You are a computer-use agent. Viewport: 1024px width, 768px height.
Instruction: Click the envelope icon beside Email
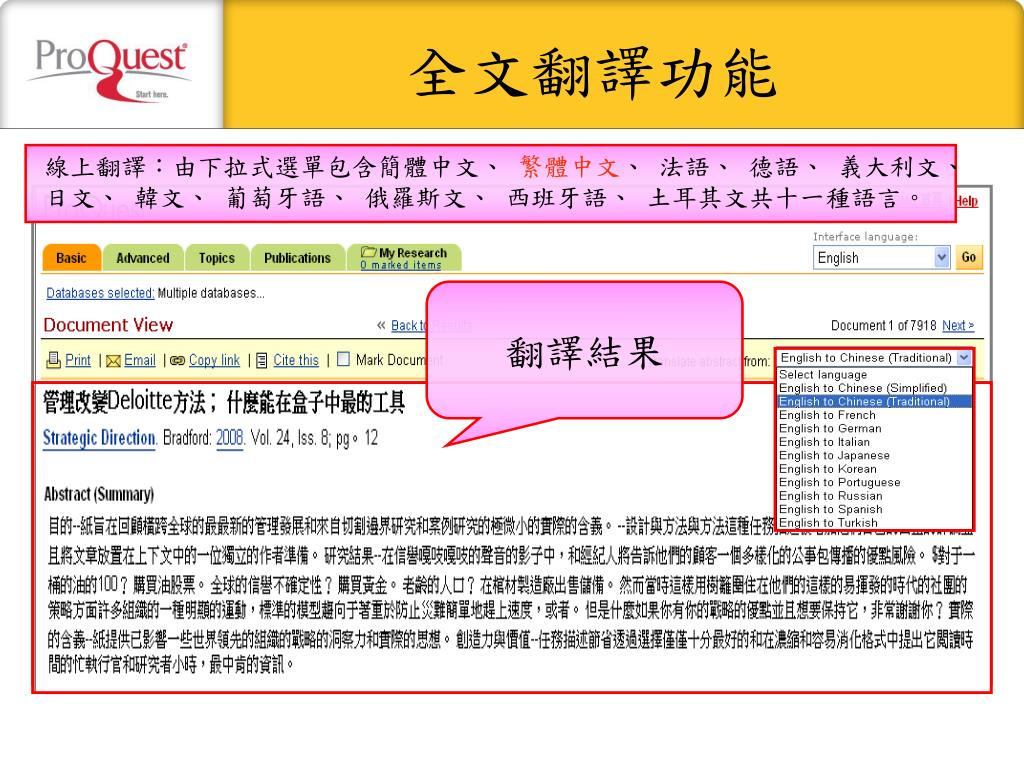pos(114,360)
